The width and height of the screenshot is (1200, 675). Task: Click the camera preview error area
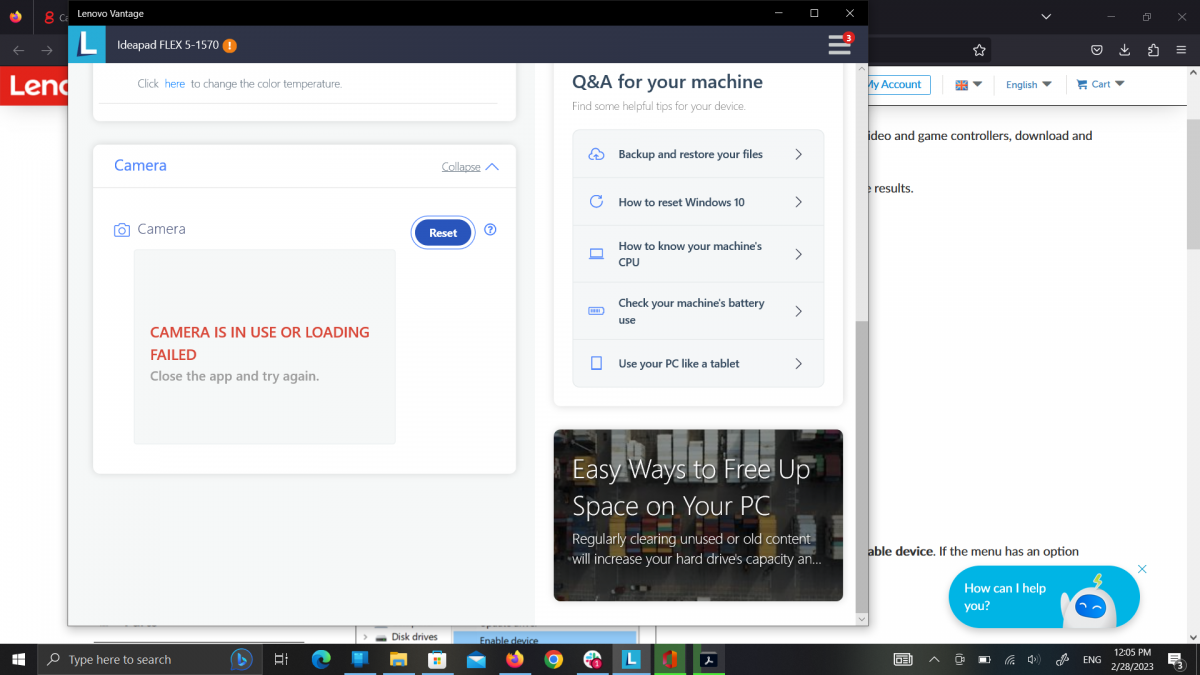[x=264, y=346]
